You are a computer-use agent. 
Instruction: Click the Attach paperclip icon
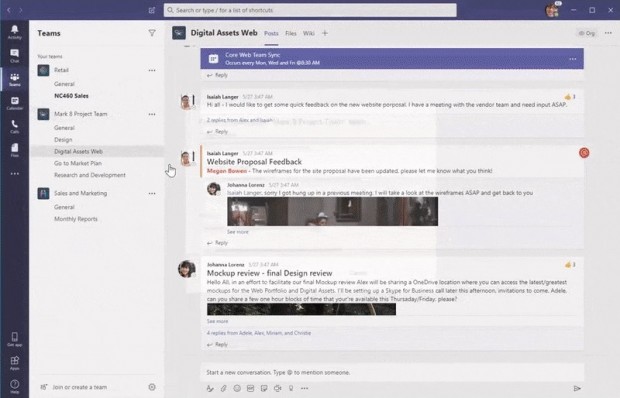coord(223,389)
